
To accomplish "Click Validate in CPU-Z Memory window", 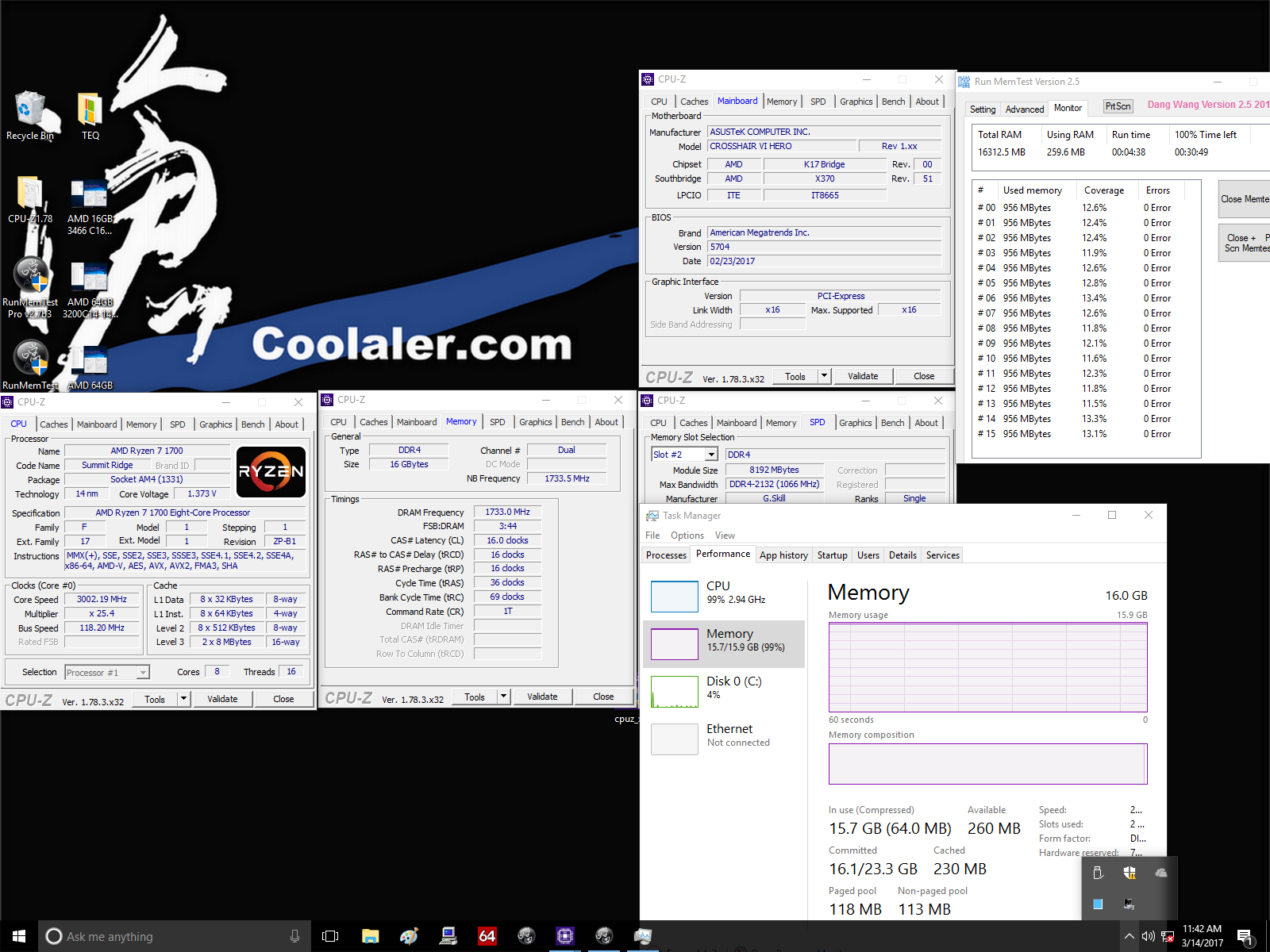I will click(x=542, y=697).
